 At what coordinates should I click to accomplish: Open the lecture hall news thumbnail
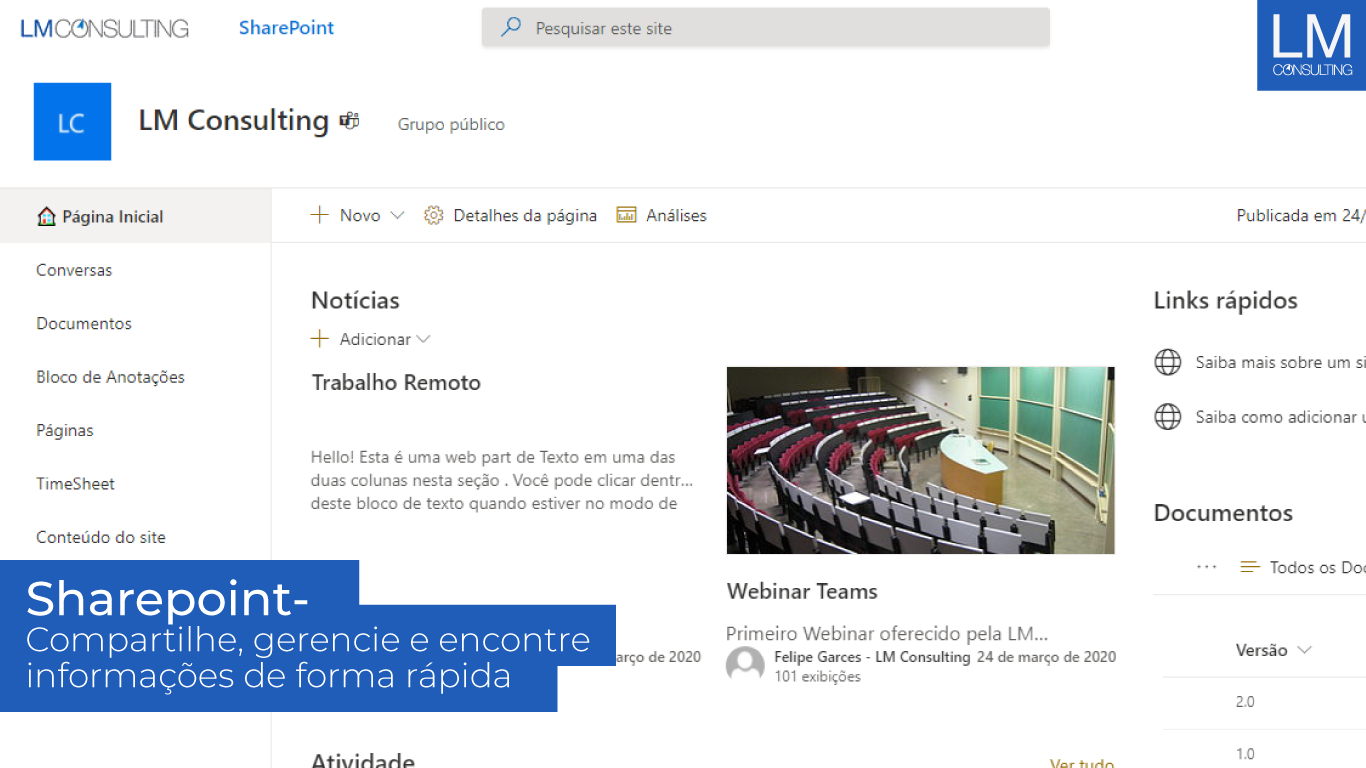point(920,460)
